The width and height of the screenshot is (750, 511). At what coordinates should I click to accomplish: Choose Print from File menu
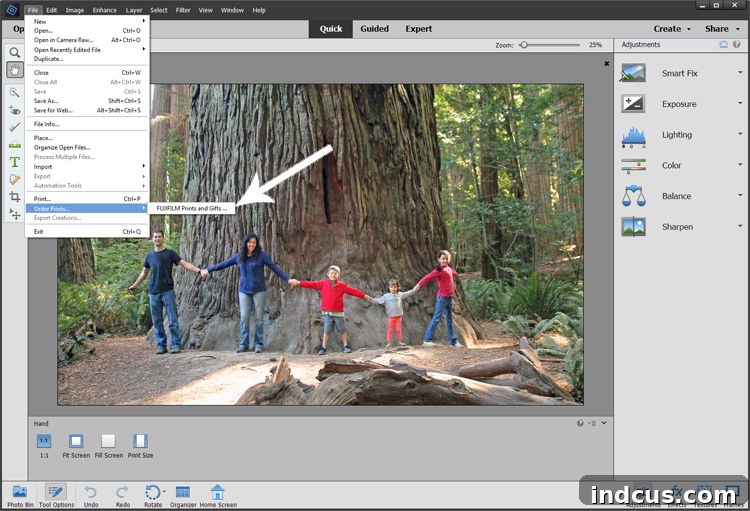click(x=87, y=199)
